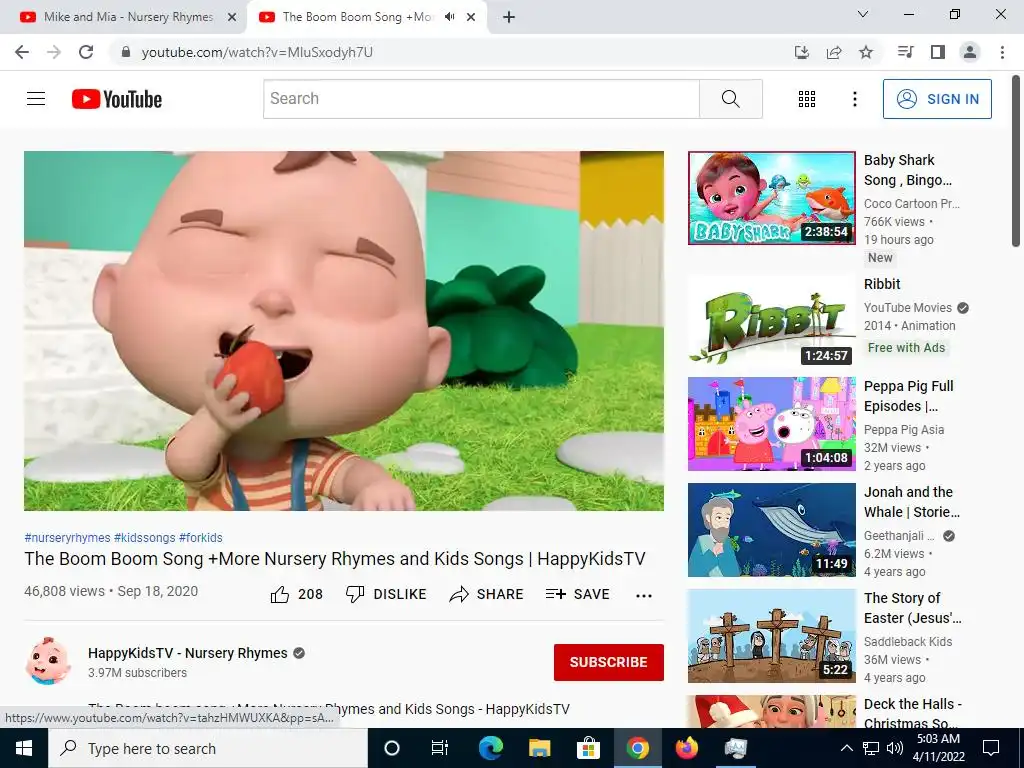Open File Explorer from taskbar
The height and width of the screenshot is (768, 1024).
539,748
